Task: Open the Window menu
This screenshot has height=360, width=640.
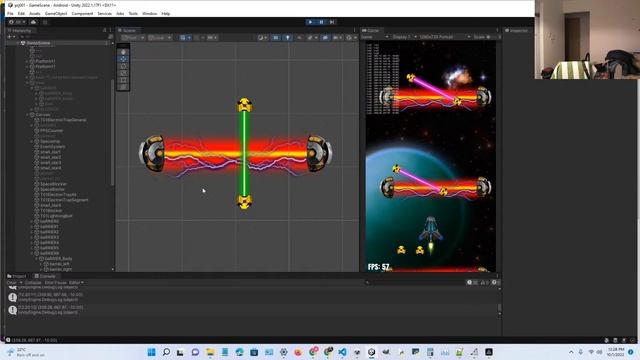Action: pos(149,13)
